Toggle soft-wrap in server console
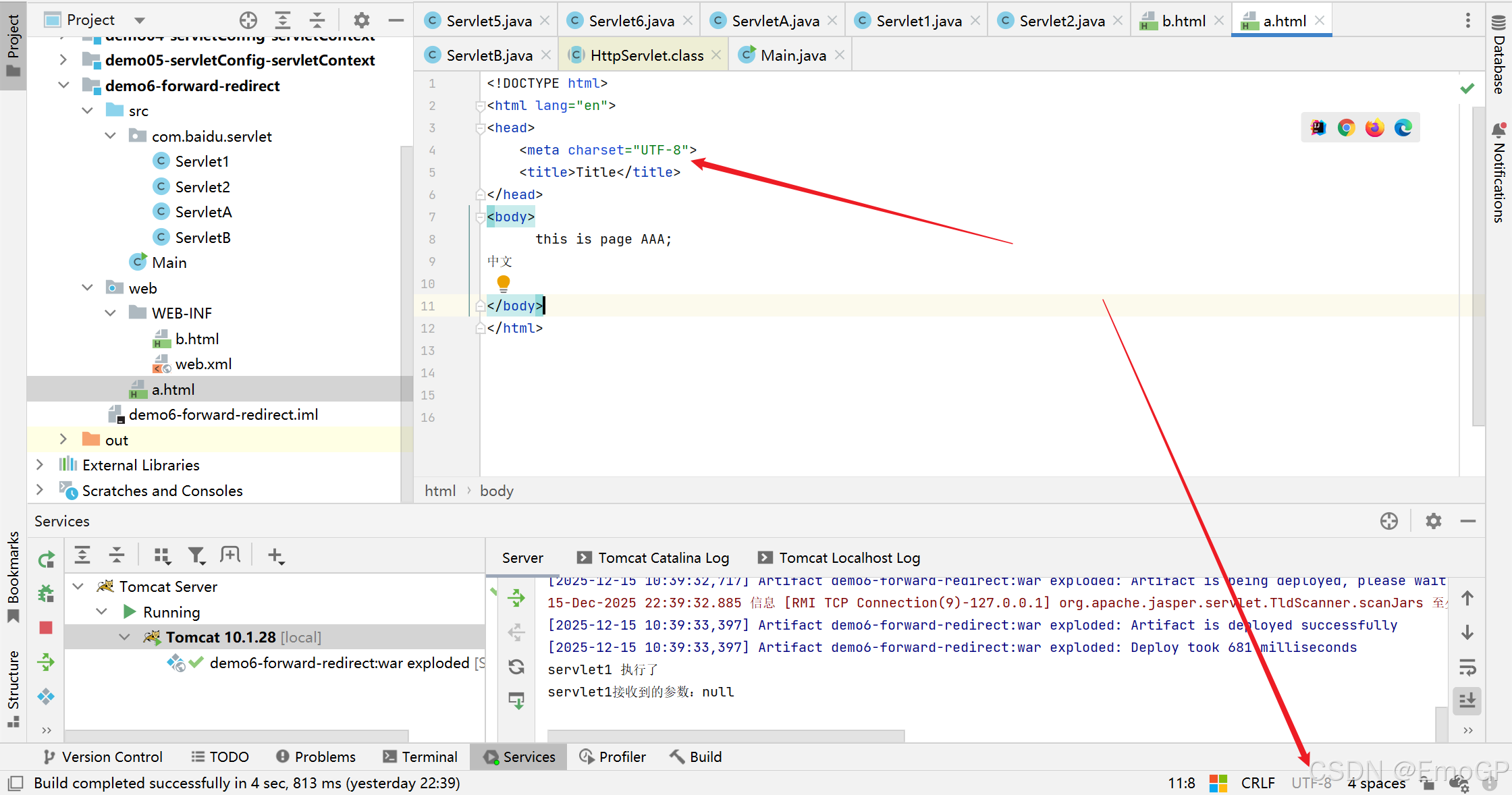Viewport: 1512px width, 795px height. pyautogui.click(x=1467, y=667)
